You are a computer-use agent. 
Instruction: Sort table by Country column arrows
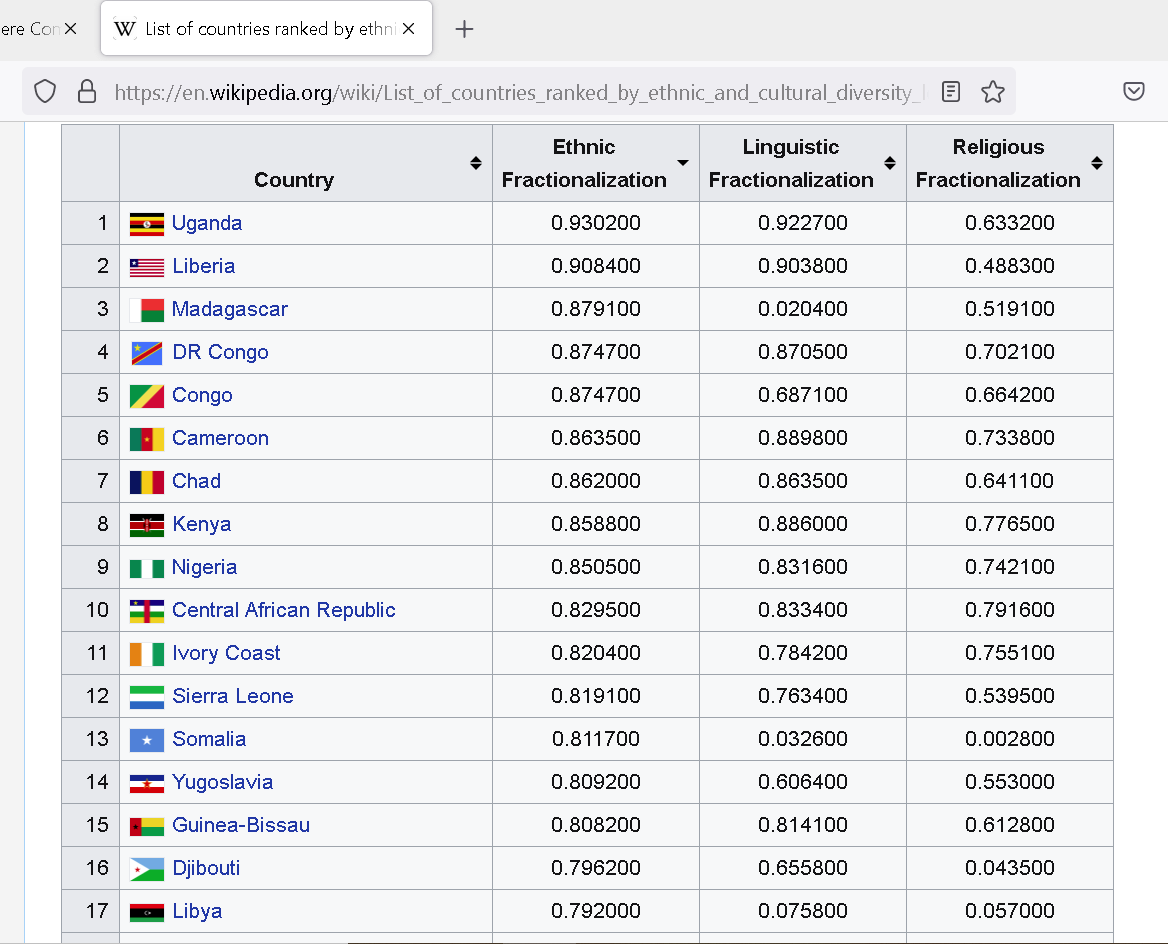[x=476, y=163]
